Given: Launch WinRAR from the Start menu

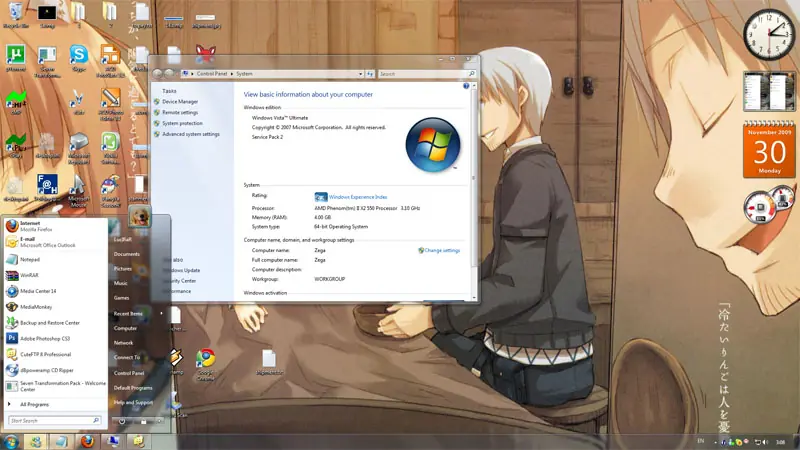Looking at the screenshot, I should pos(54,276).
